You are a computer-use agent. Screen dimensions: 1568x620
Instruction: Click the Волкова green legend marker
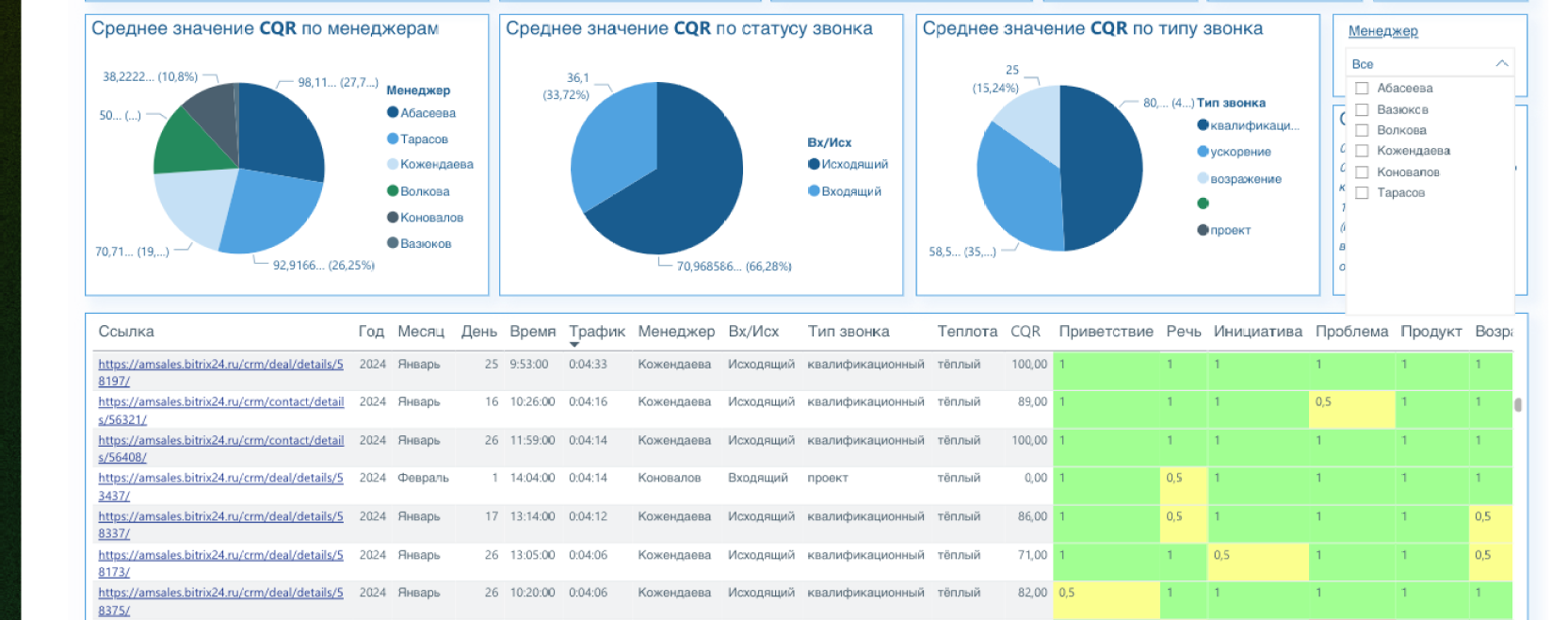[393, 191]
